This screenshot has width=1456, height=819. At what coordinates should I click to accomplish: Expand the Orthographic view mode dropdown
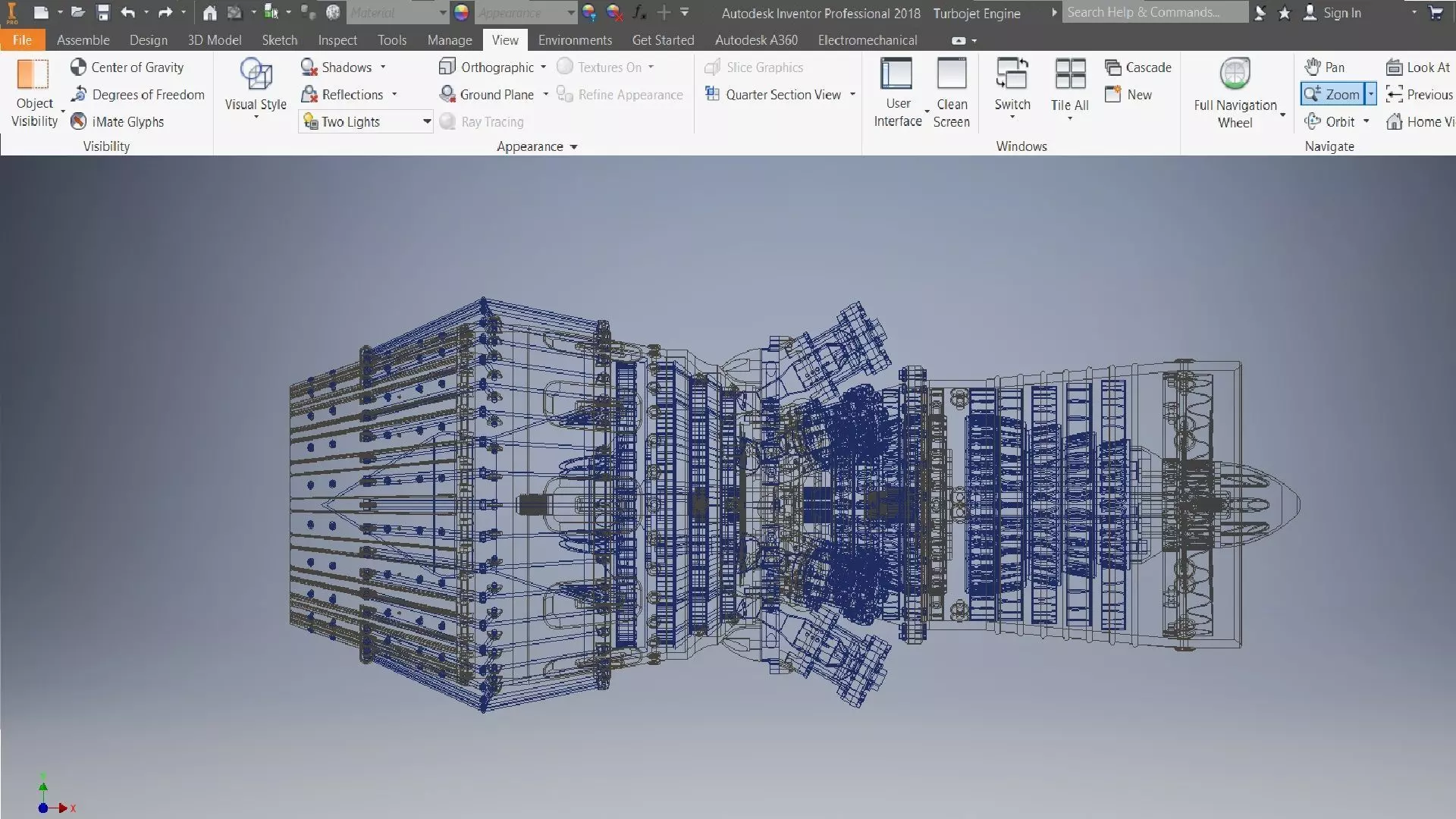(x=543, y=67)
